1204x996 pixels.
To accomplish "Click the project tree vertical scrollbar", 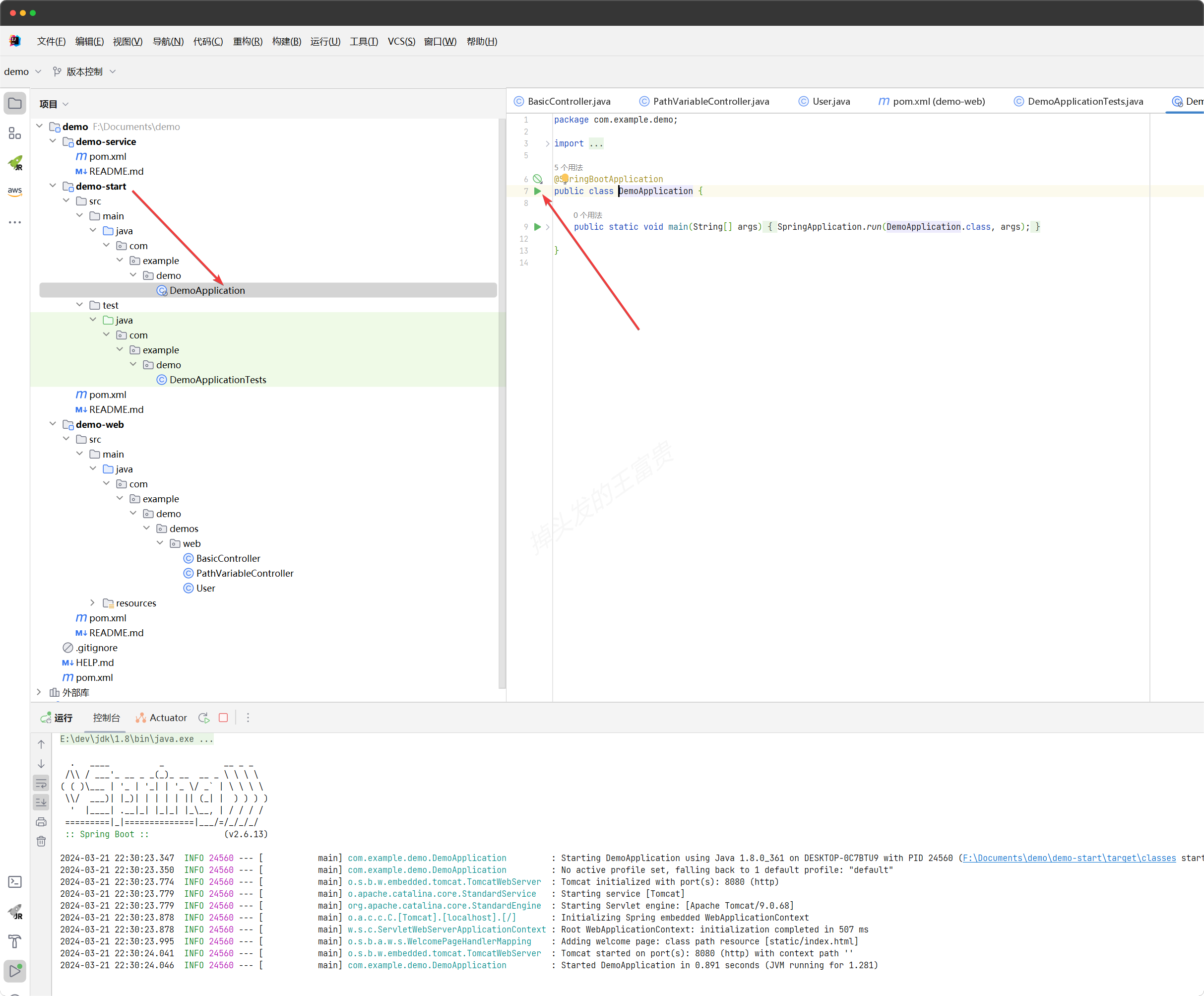I will [x=502, y=401].
